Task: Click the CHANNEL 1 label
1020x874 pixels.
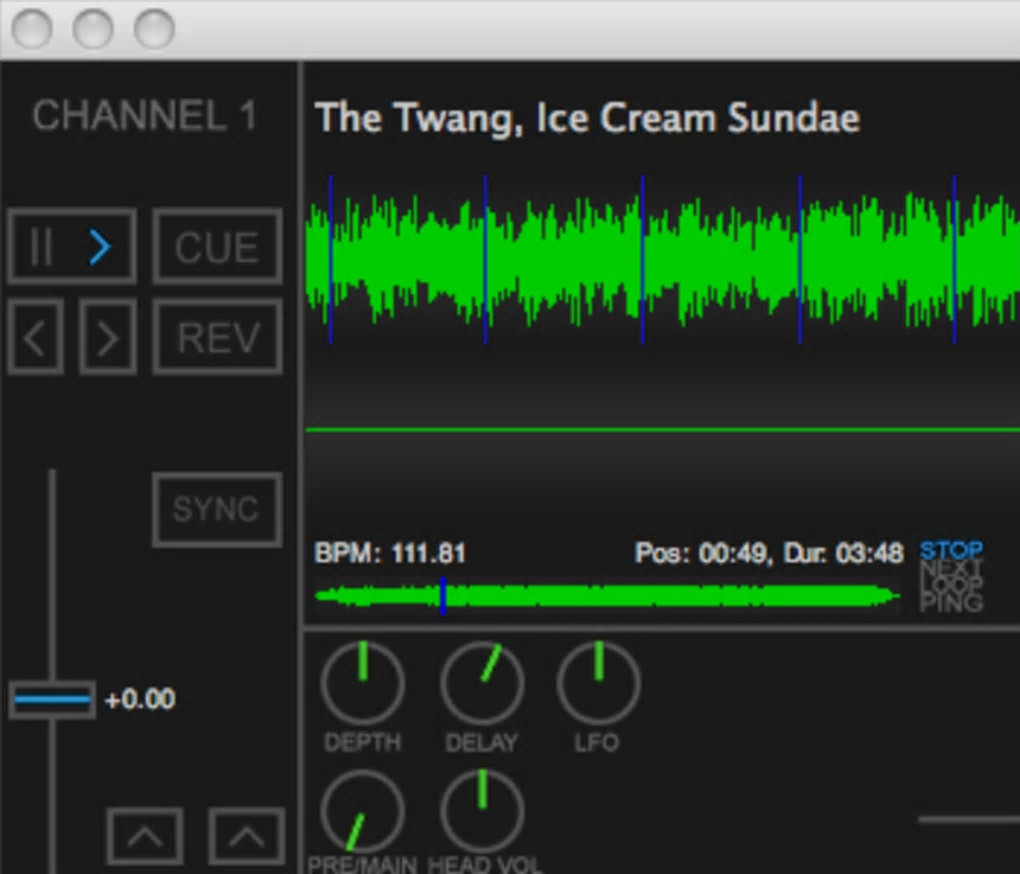Action: click(144, 116)
